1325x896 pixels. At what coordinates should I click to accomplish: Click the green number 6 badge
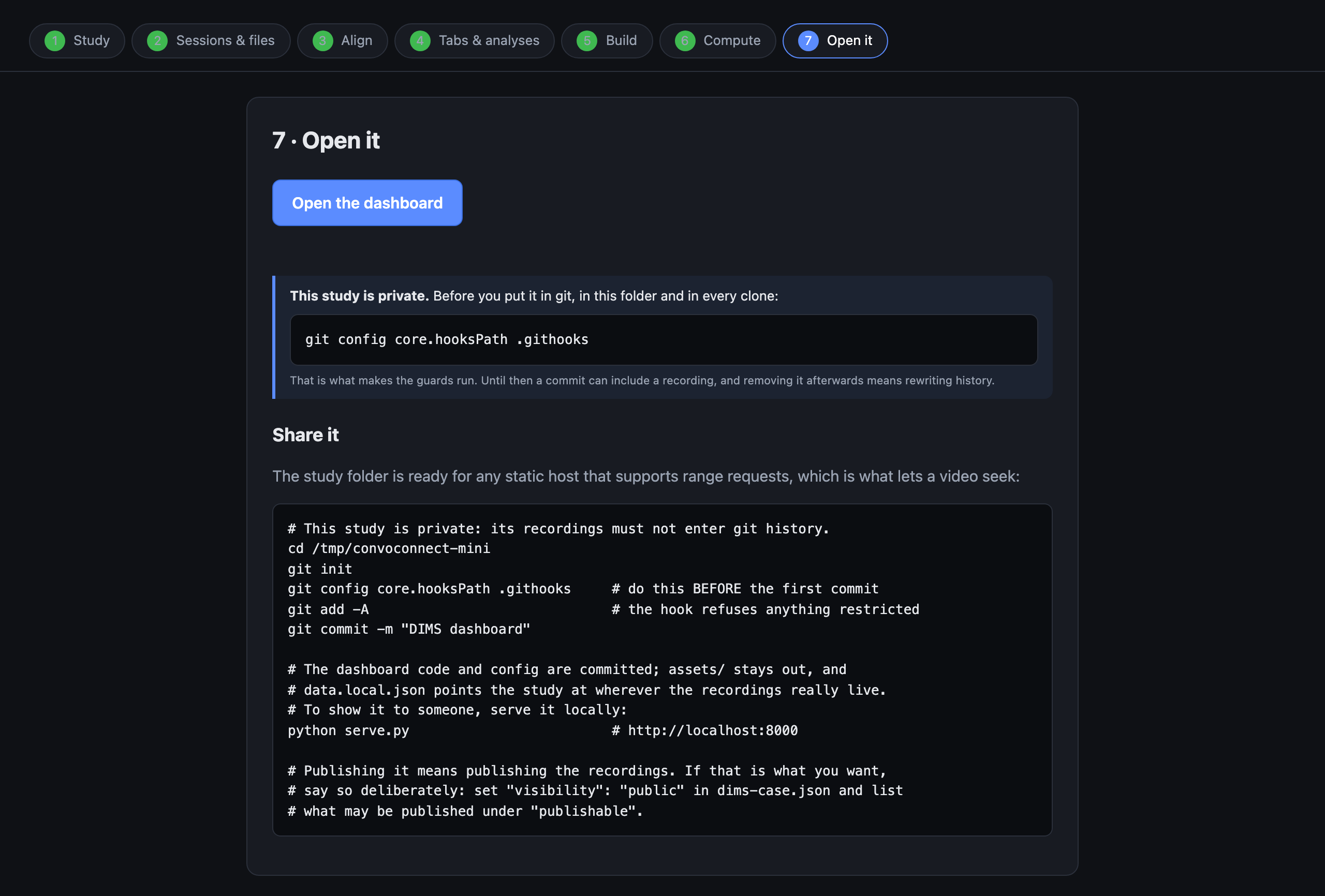pyautogui.click(x=685, y=40)
